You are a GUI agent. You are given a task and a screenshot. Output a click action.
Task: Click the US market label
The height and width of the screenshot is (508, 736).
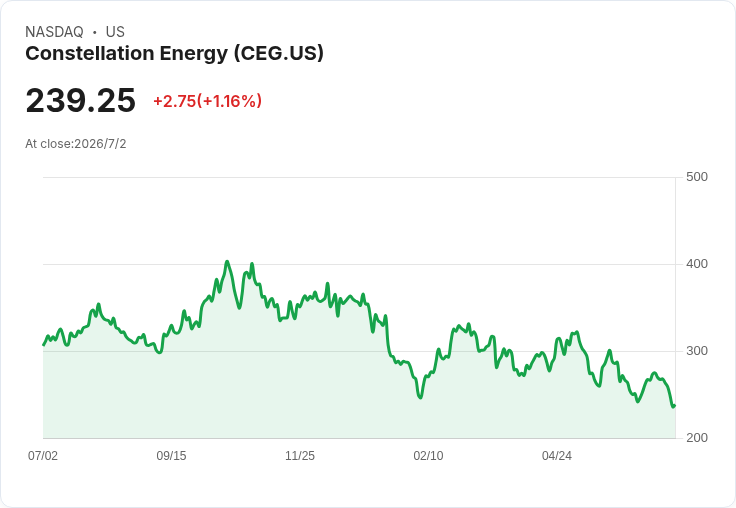coord(115,32)
